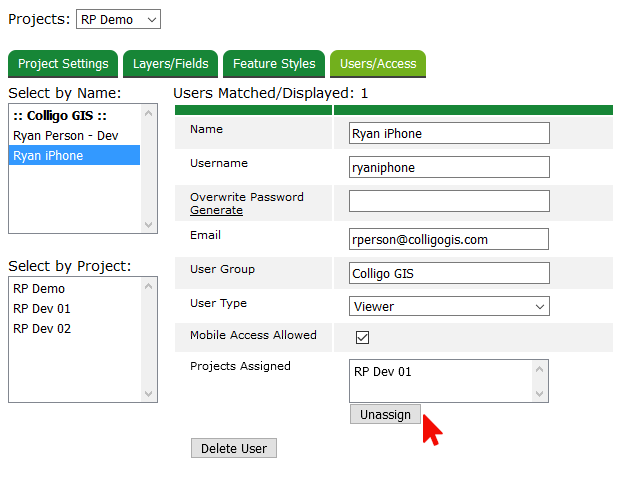The height and width of the screenshot is (490, 630).
Task: Open the Layers/Fields tab
Action: (171, 64)
